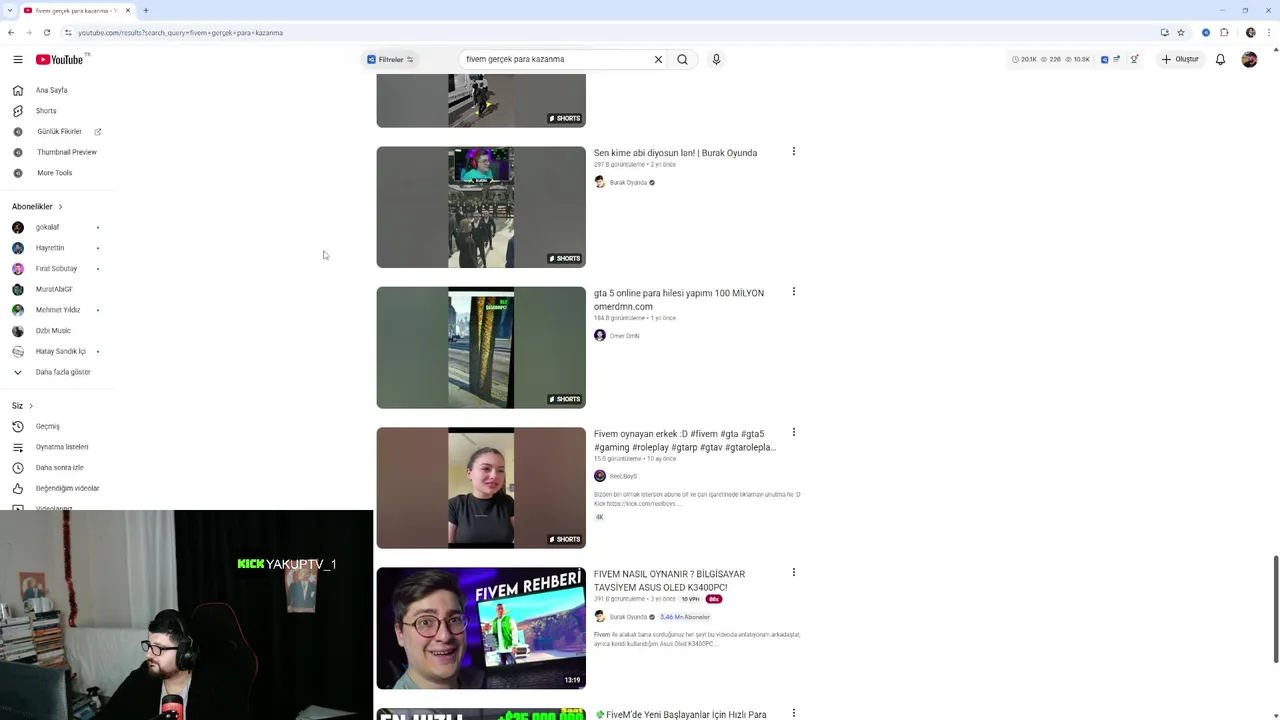Screen dimensions: 1280x720
Task: Open 'gta 5 online para hilesi yapımı' title
Action: click(x=679, y=300)
